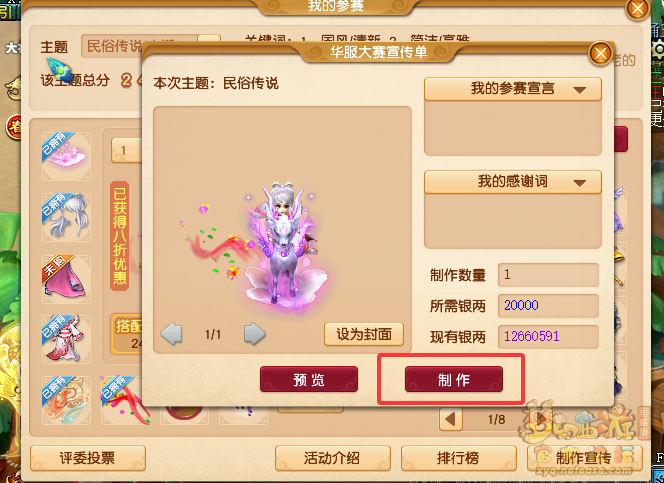
Task: Open the 排行榜 ranking list
Action: click(x=459, y=458)
